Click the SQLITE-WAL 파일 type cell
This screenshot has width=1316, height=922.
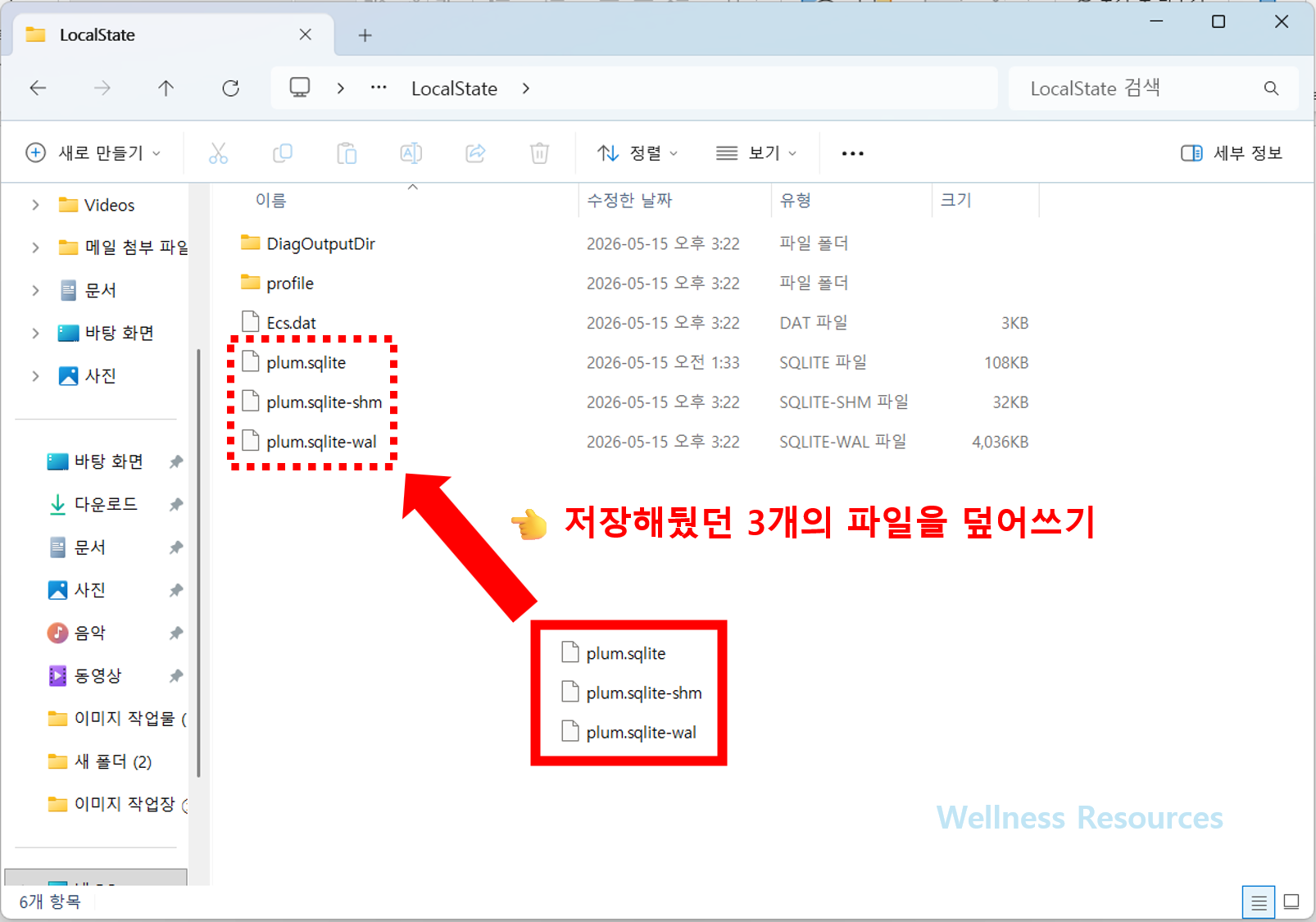pos(842,442)
